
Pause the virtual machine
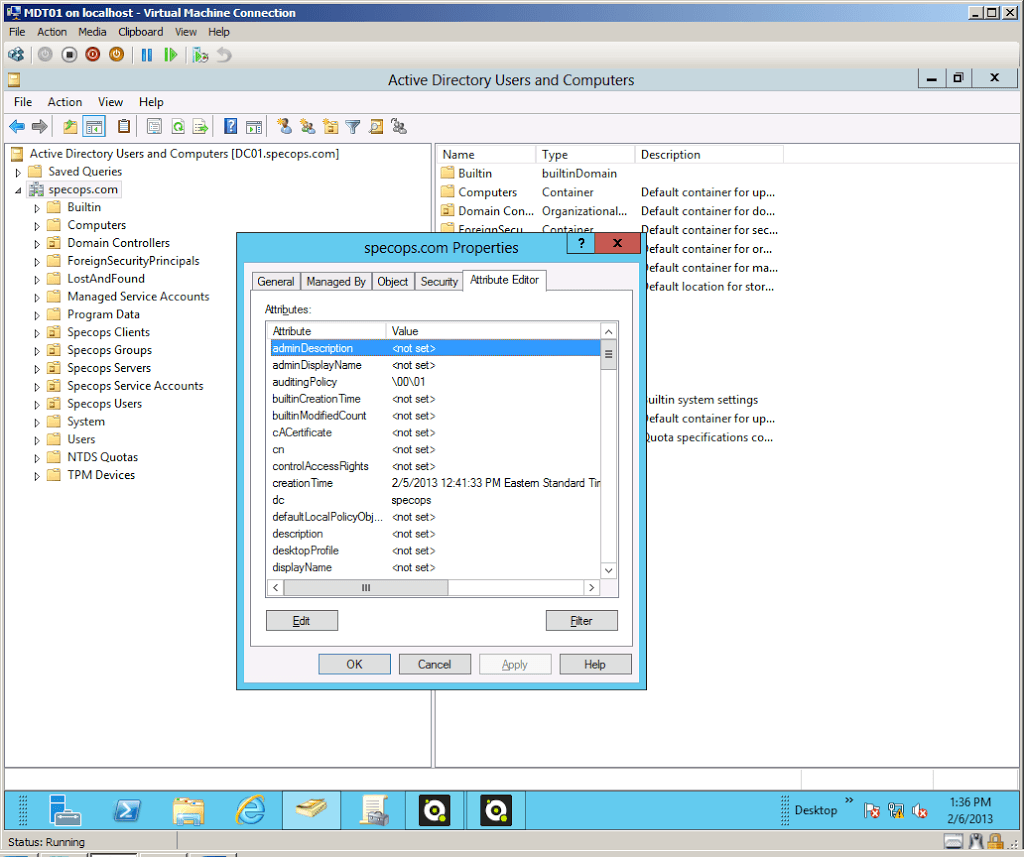point(147,55)
